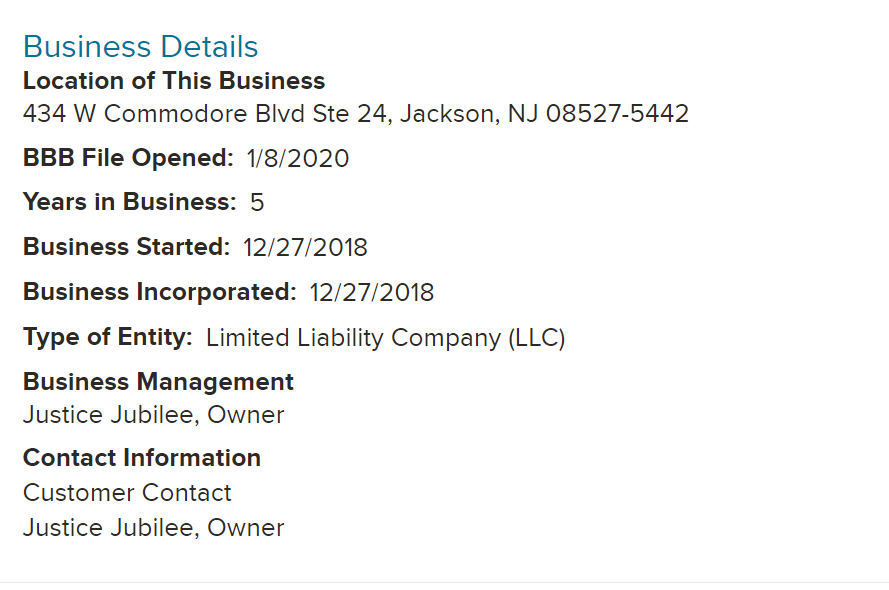Select Limited Liability Company (LLC) text
Screen dimensions: 889x590
click(386, 338)
